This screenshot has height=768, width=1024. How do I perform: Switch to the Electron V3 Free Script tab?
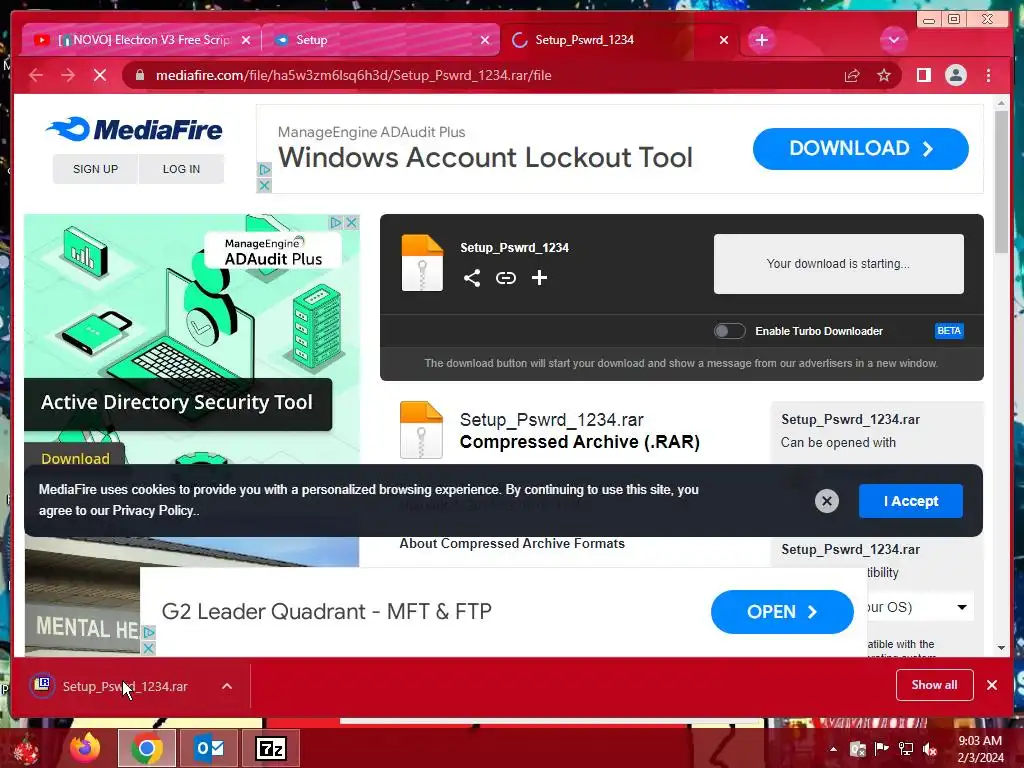(x=141, y=40)
